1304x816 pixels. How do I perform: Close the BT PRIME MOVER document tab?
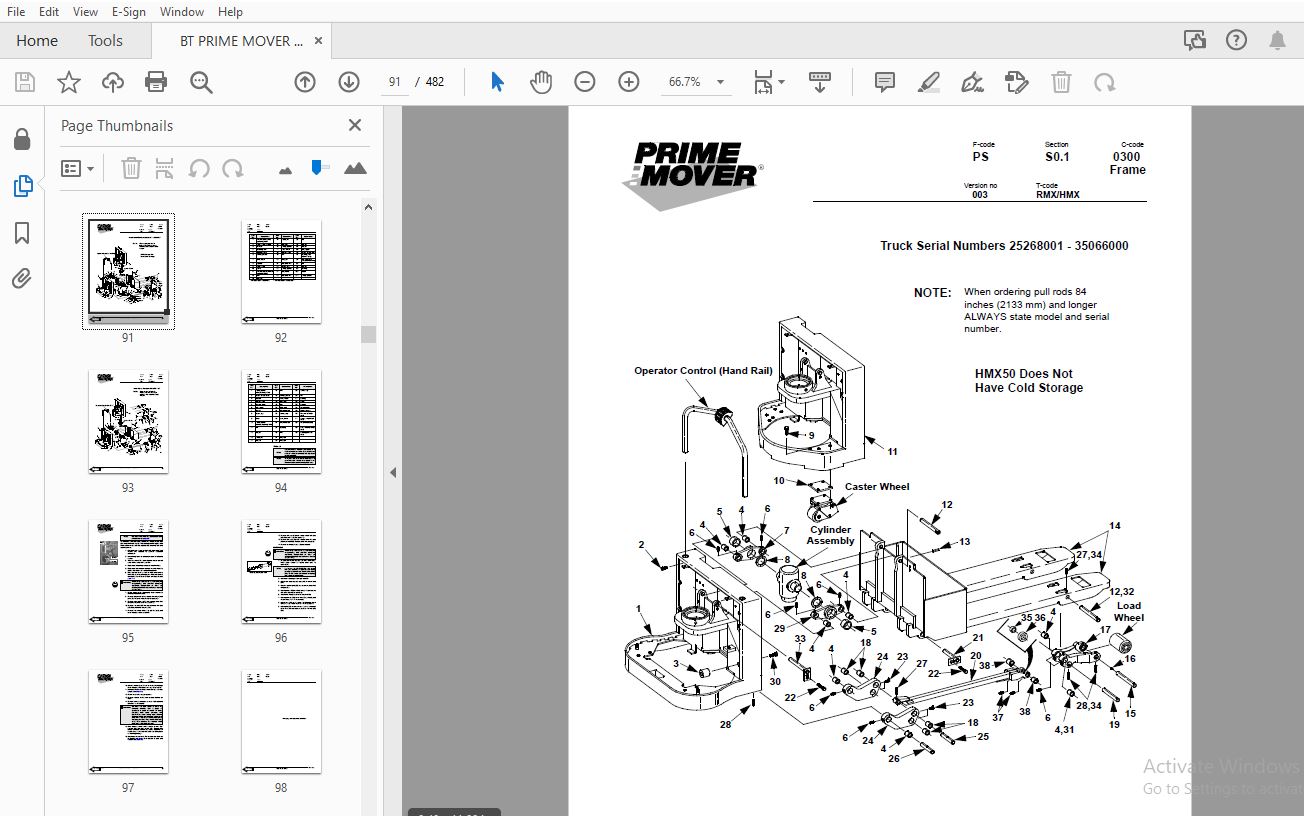click(318, 41)
